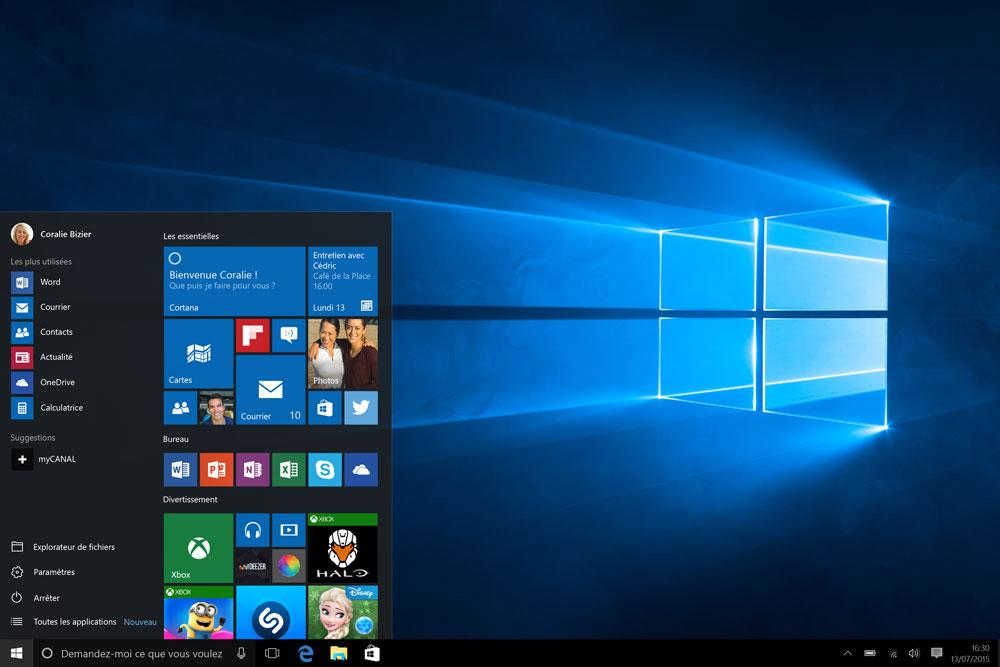Open the Deezer tile
Viewport: 1000px width, 667px height.
coord(253,566)
